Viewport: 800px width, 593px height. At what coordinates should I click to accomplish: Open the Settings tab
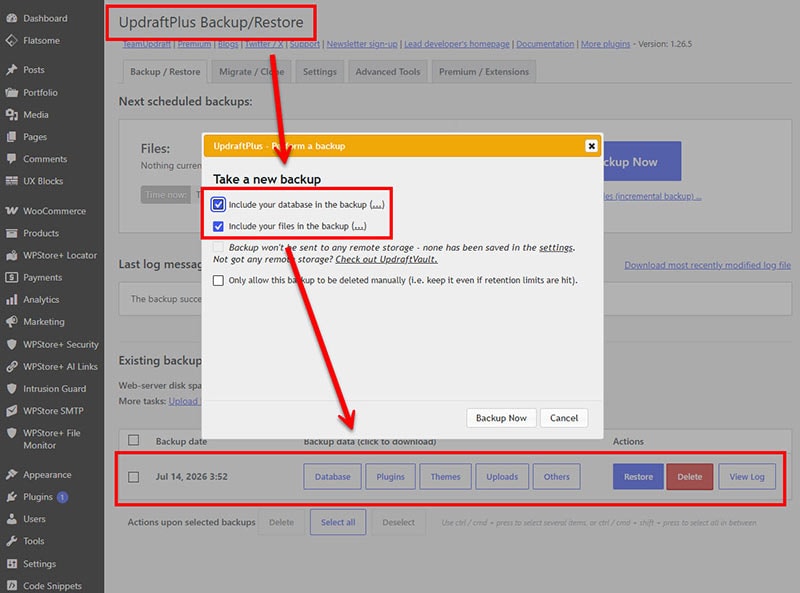320,72
